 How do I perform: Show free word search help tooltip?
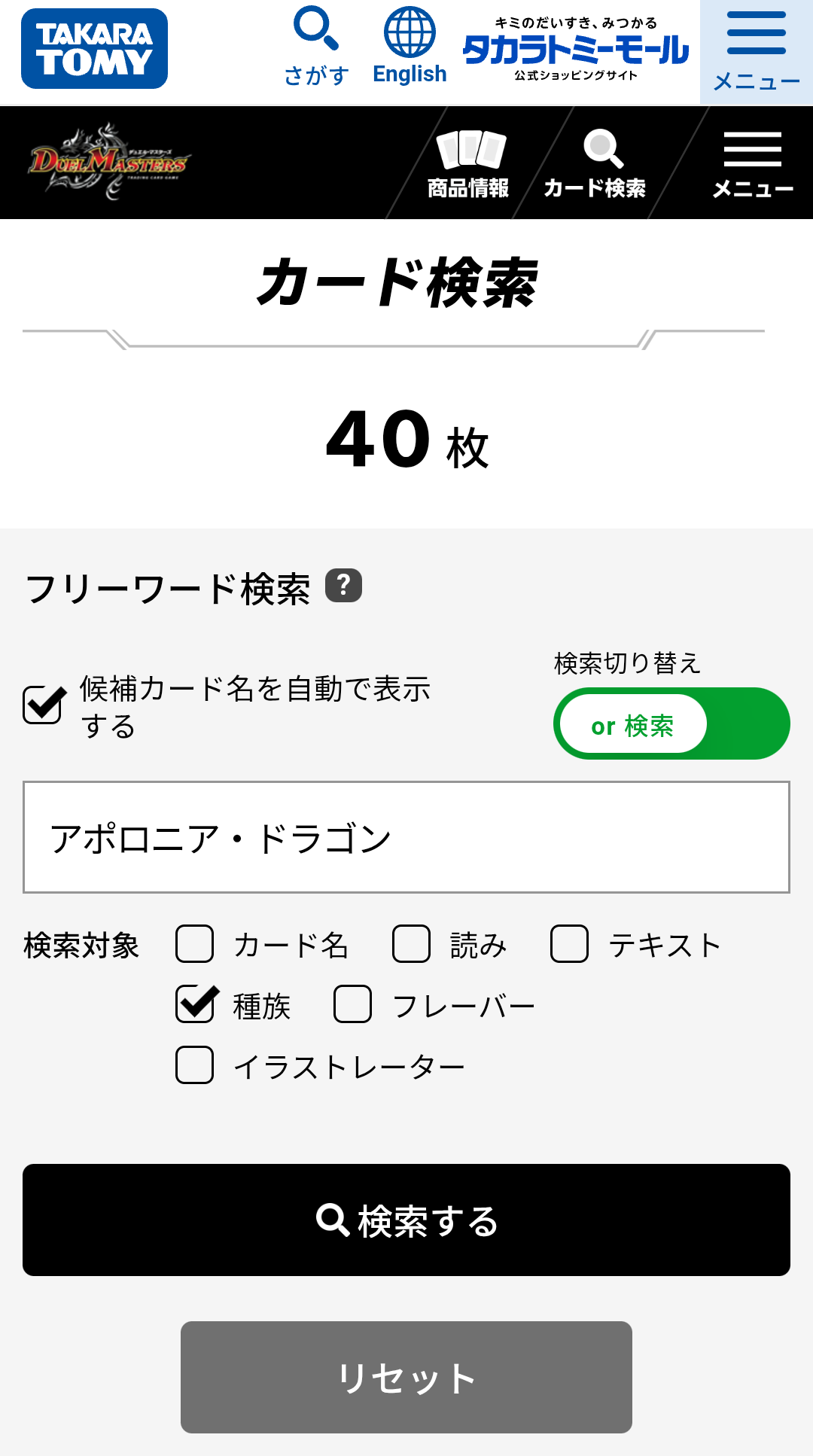(343, 586)
